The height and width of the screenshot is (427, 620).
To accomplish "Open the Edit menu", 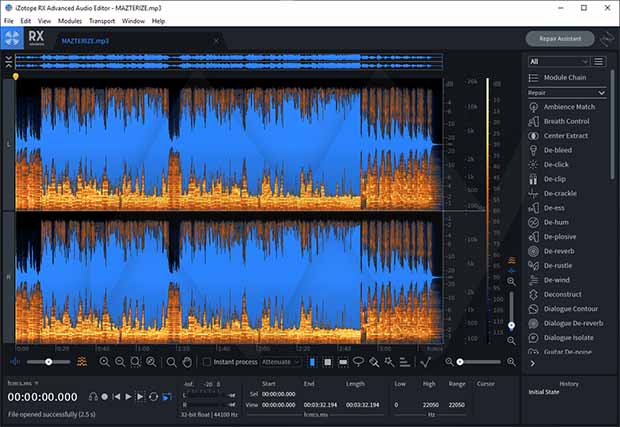I will click(x=26, y=21).
